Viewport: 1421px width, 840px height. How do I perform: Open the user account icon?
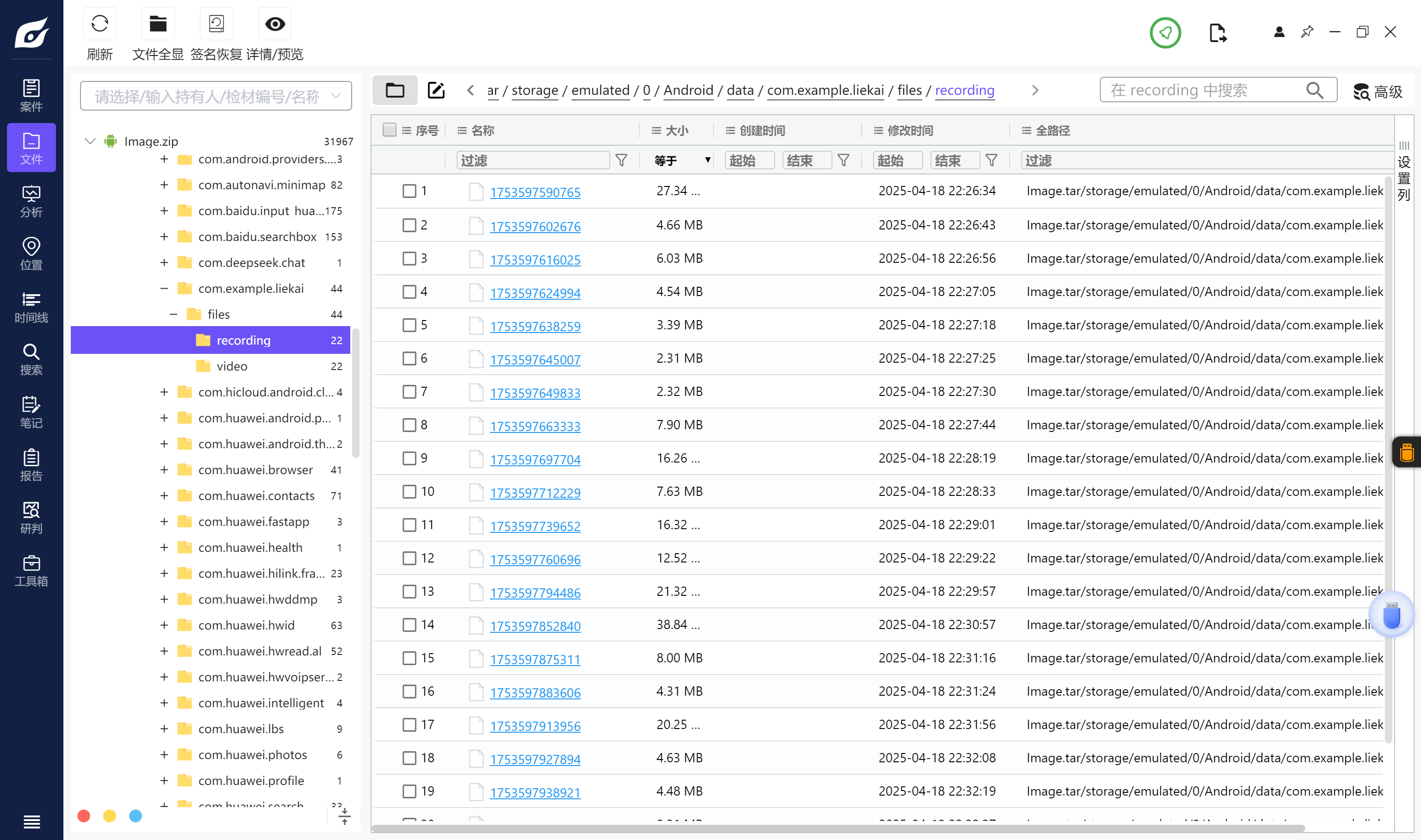(x=1279, y=32)
